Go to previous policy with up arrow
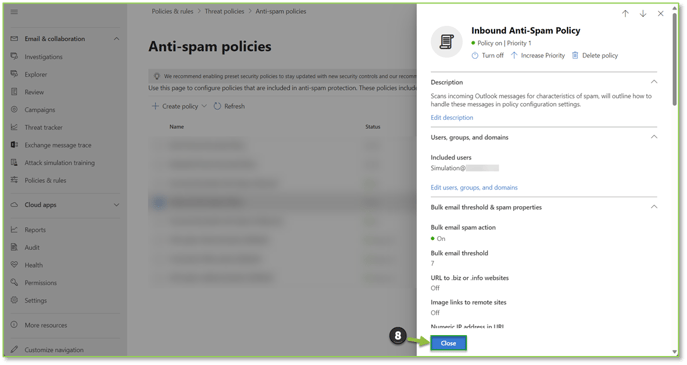Image resolution: width=687 pixels, height=365 pixels. 625,14
